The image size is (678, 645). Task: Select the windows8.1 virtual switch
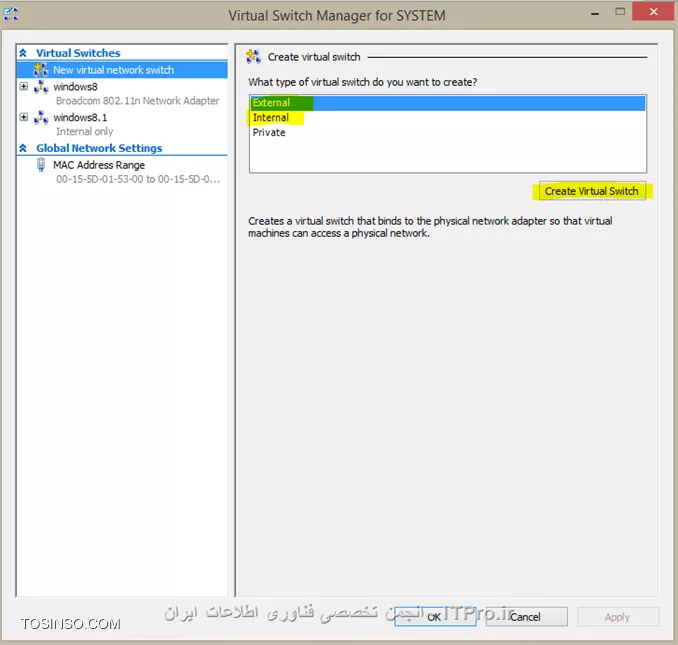point(80,118)
